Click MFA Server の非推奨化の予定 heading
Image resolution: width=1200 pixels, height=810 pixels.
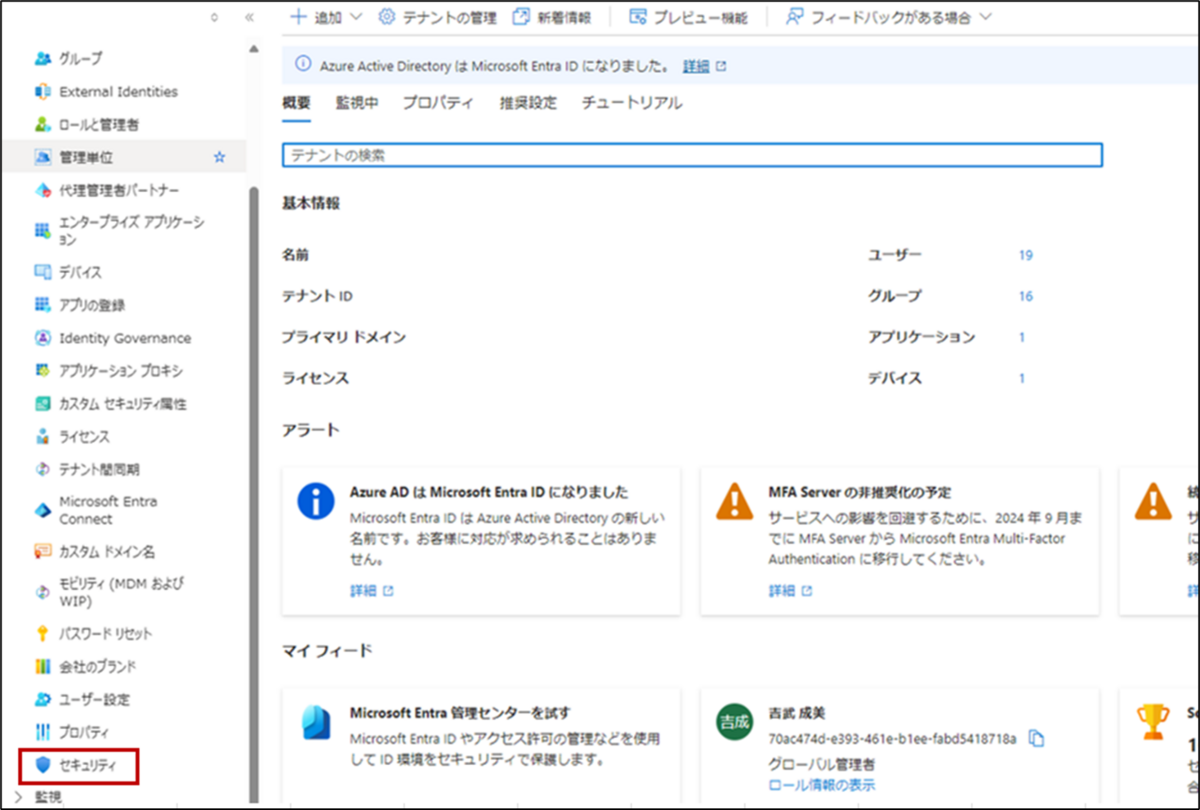tap(859, 492)
